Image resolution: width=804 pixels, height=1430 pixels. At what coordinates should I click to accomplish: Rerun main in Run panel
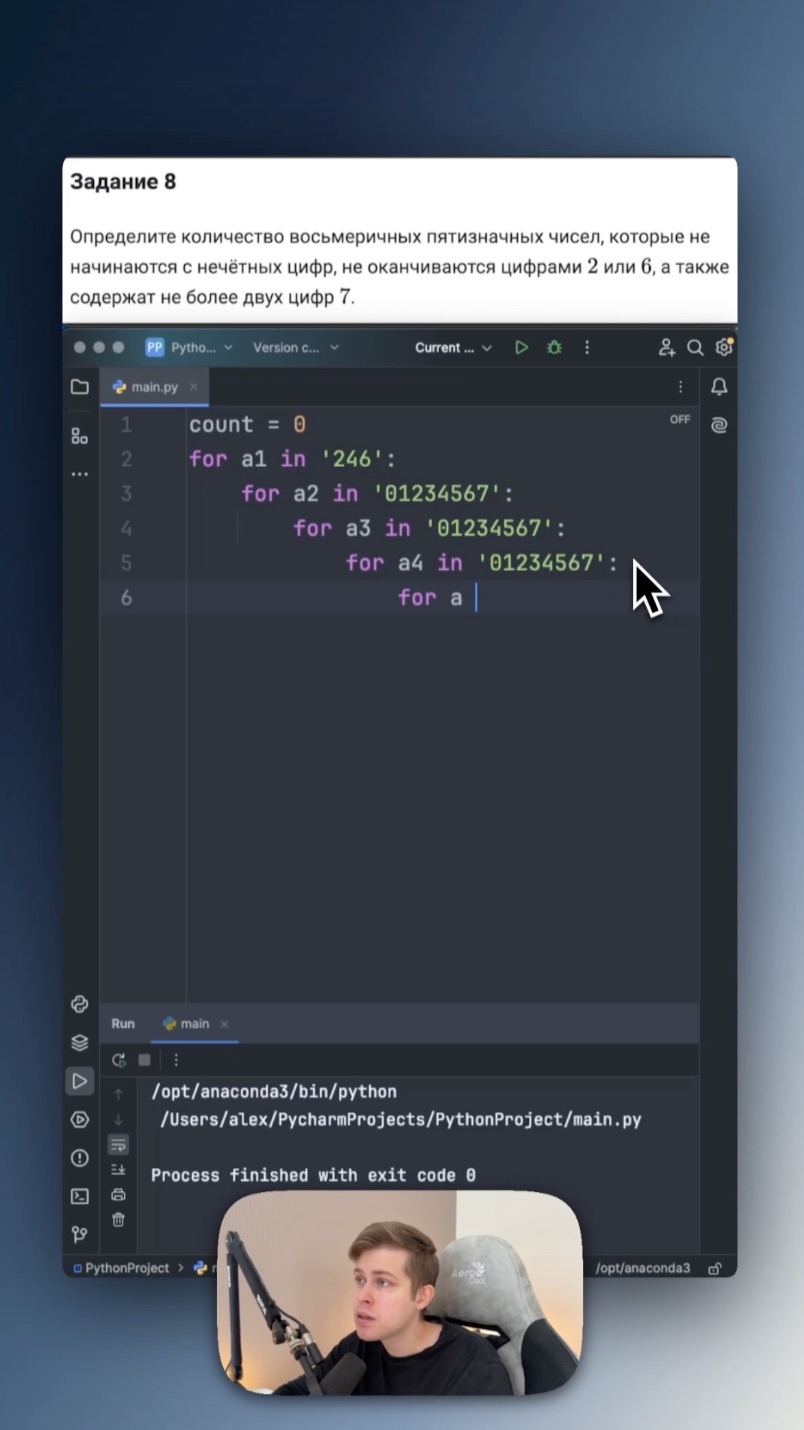point(119,1060)
